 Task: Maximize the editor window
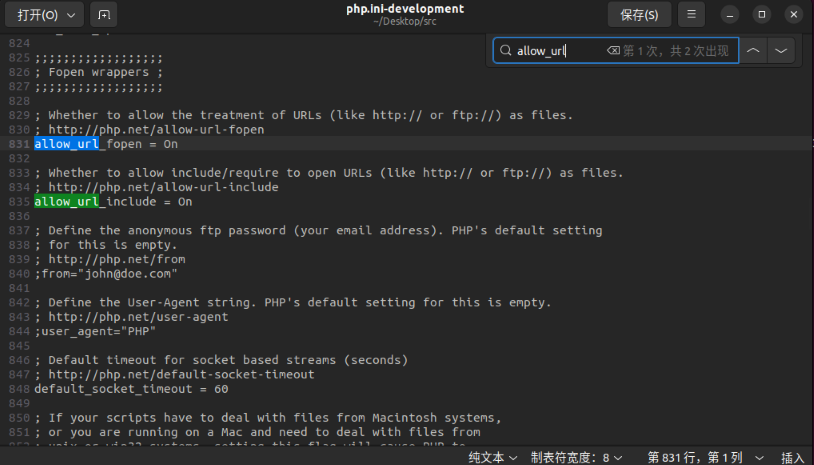point(762,15)
